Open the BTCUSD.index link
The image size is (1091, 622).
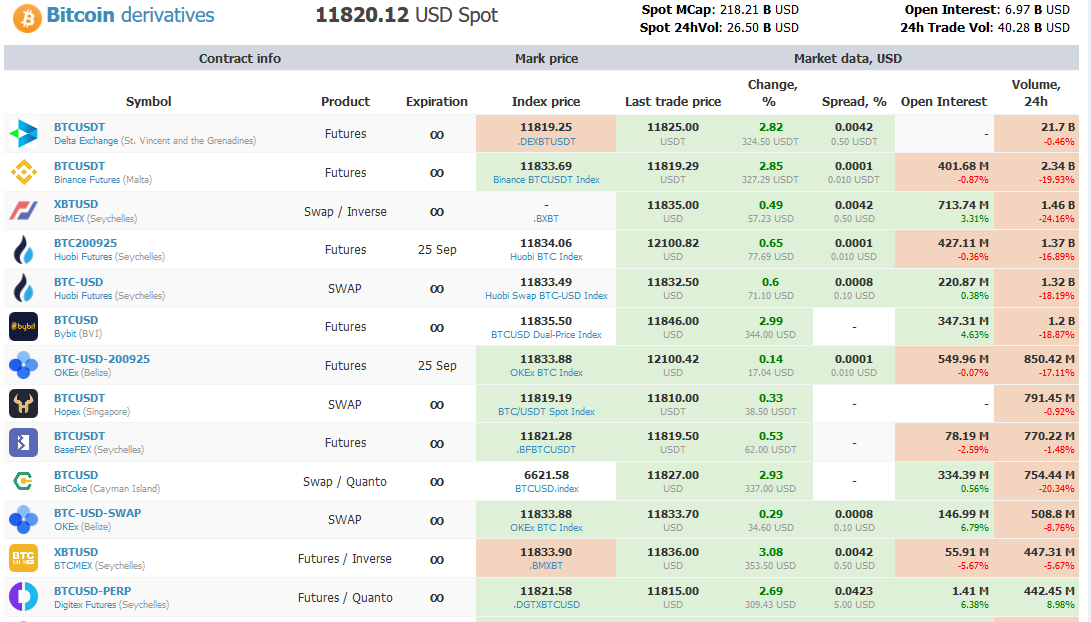[x=546, y=489]
